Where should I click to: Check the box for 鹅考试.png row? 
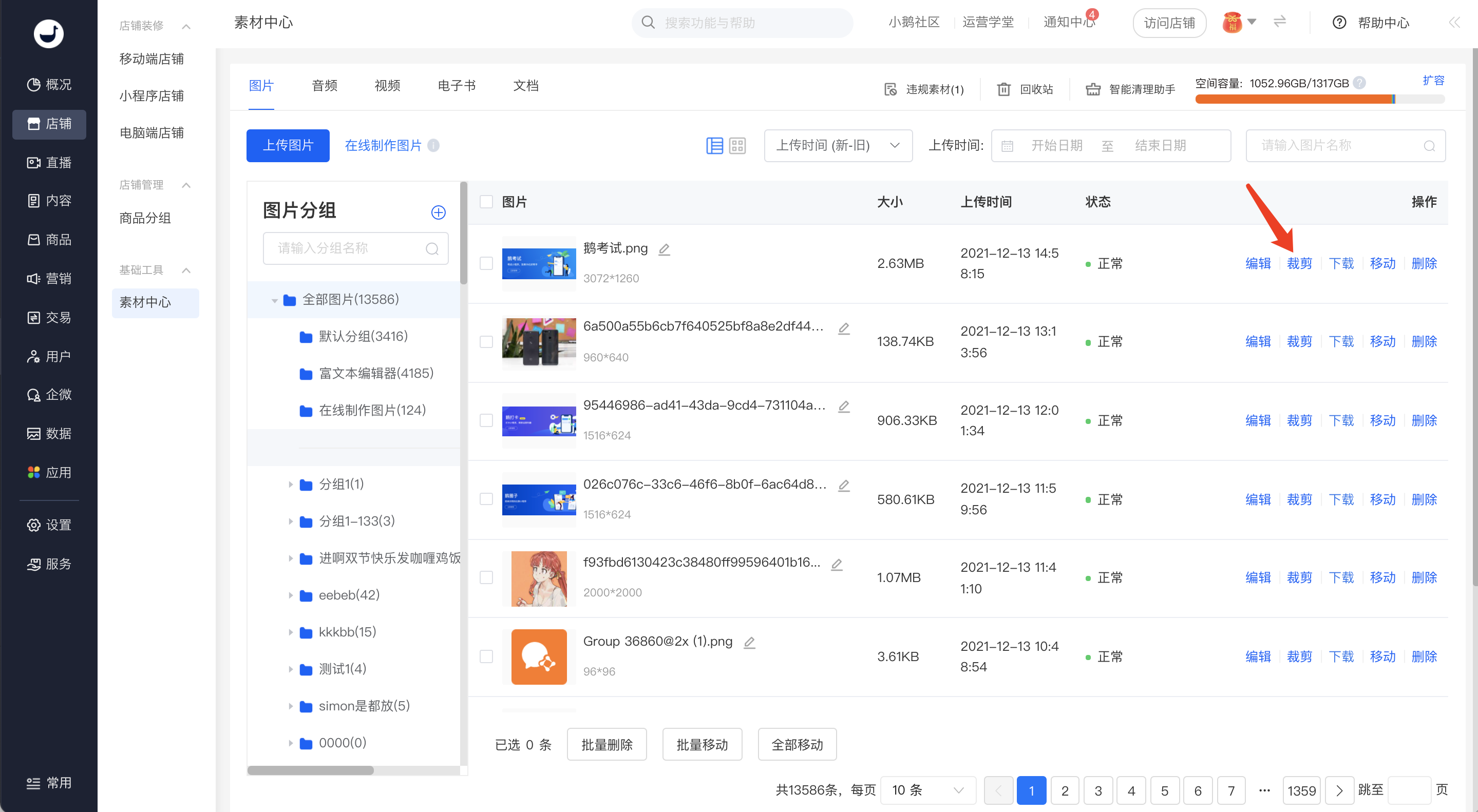pos(486,264)
